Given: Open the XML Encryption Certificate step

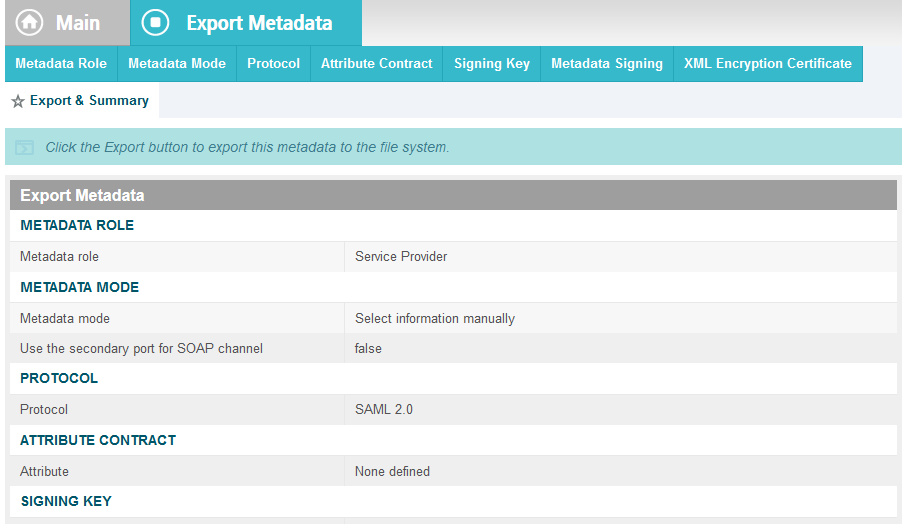Looking at the screenshot, I should 768,64.
